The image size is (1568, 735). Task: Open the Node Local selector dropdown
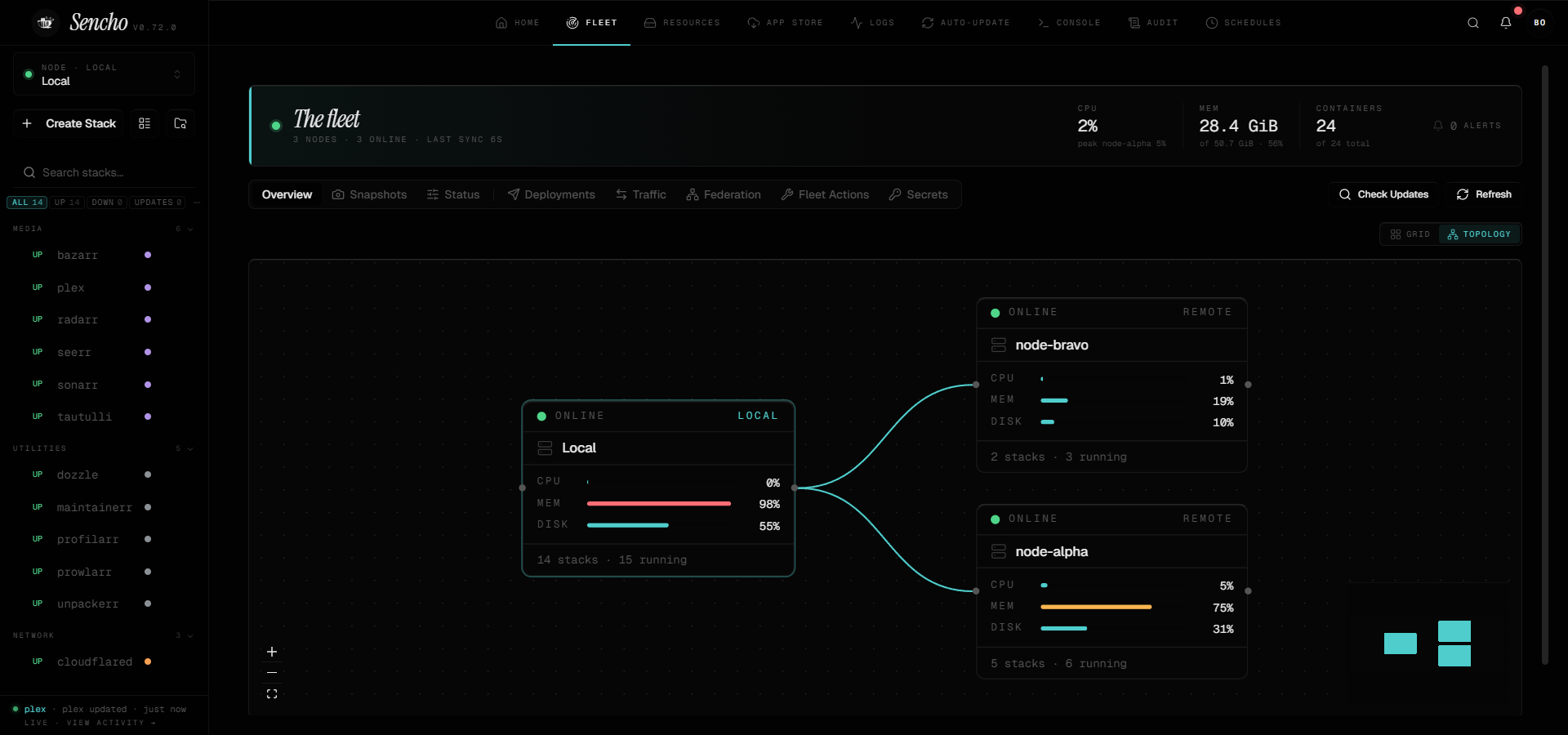click(x=104, y=74)
